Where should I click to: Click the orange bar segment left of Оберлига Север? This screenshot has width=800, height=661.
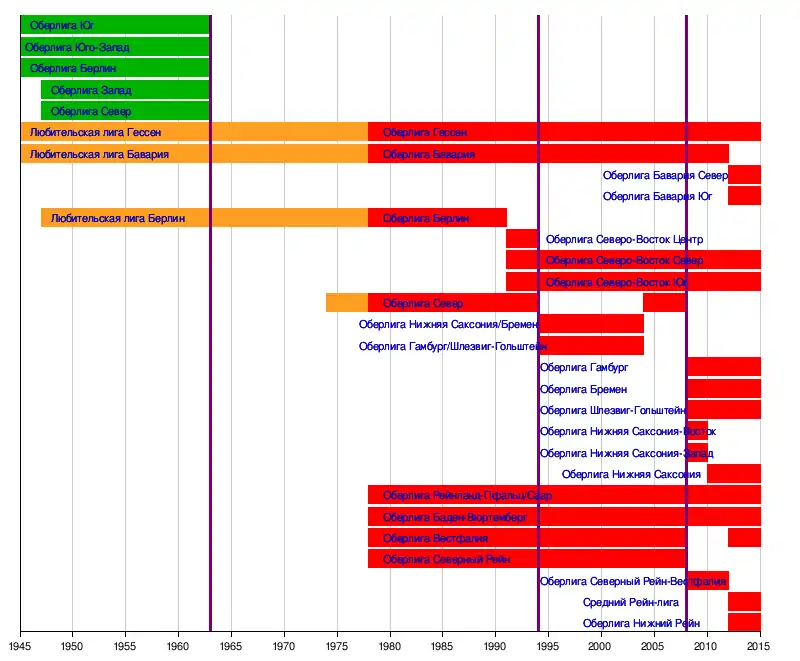coord(346,303)
